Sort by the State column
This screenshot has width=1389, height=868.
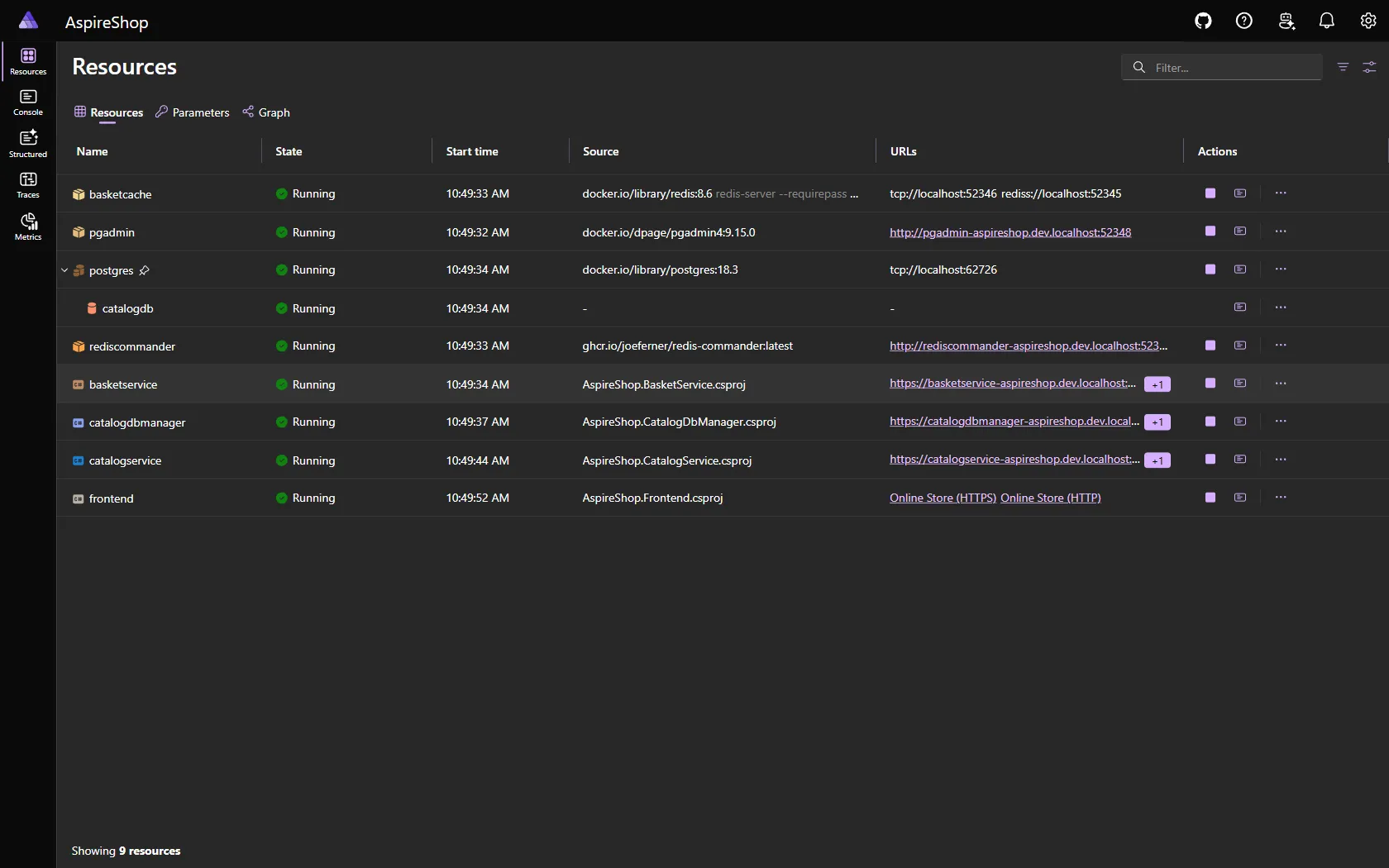click(x=289, y=151)
